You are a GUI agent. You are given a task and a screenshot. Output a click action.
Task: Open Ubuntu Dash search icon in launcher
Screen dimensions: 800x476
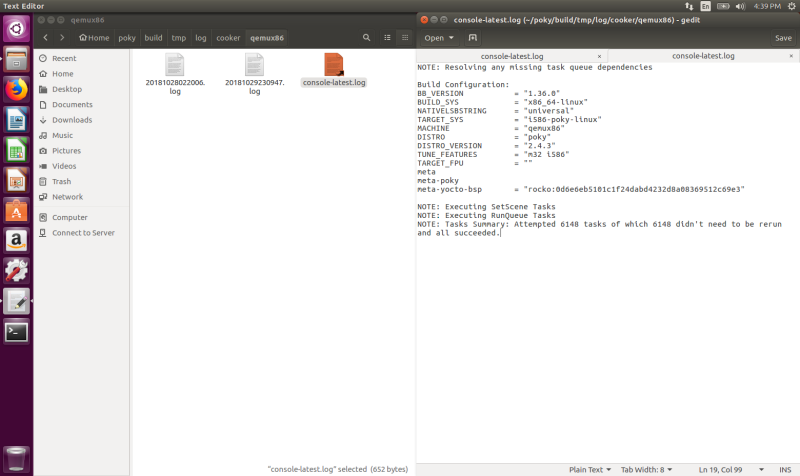tap(16, 29)
